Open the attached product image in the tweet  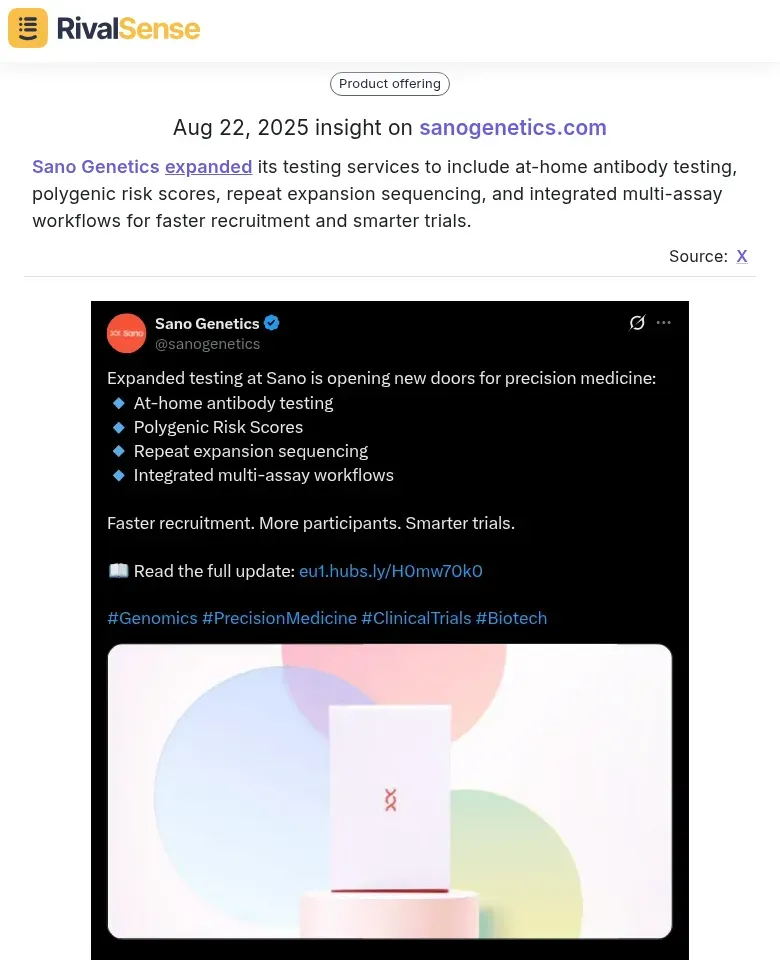tap(390, 792)
